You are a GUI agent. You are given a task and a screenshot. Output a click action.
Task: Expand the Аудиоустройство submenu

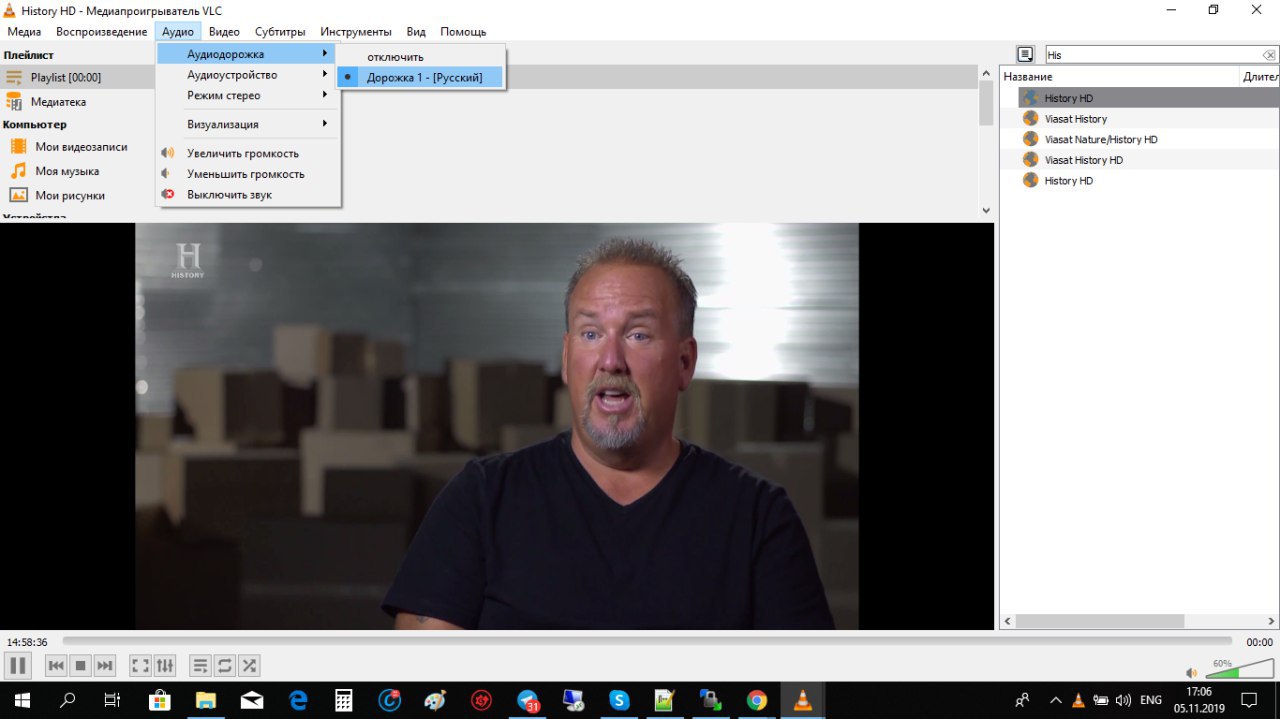click(x=246, y=75)
